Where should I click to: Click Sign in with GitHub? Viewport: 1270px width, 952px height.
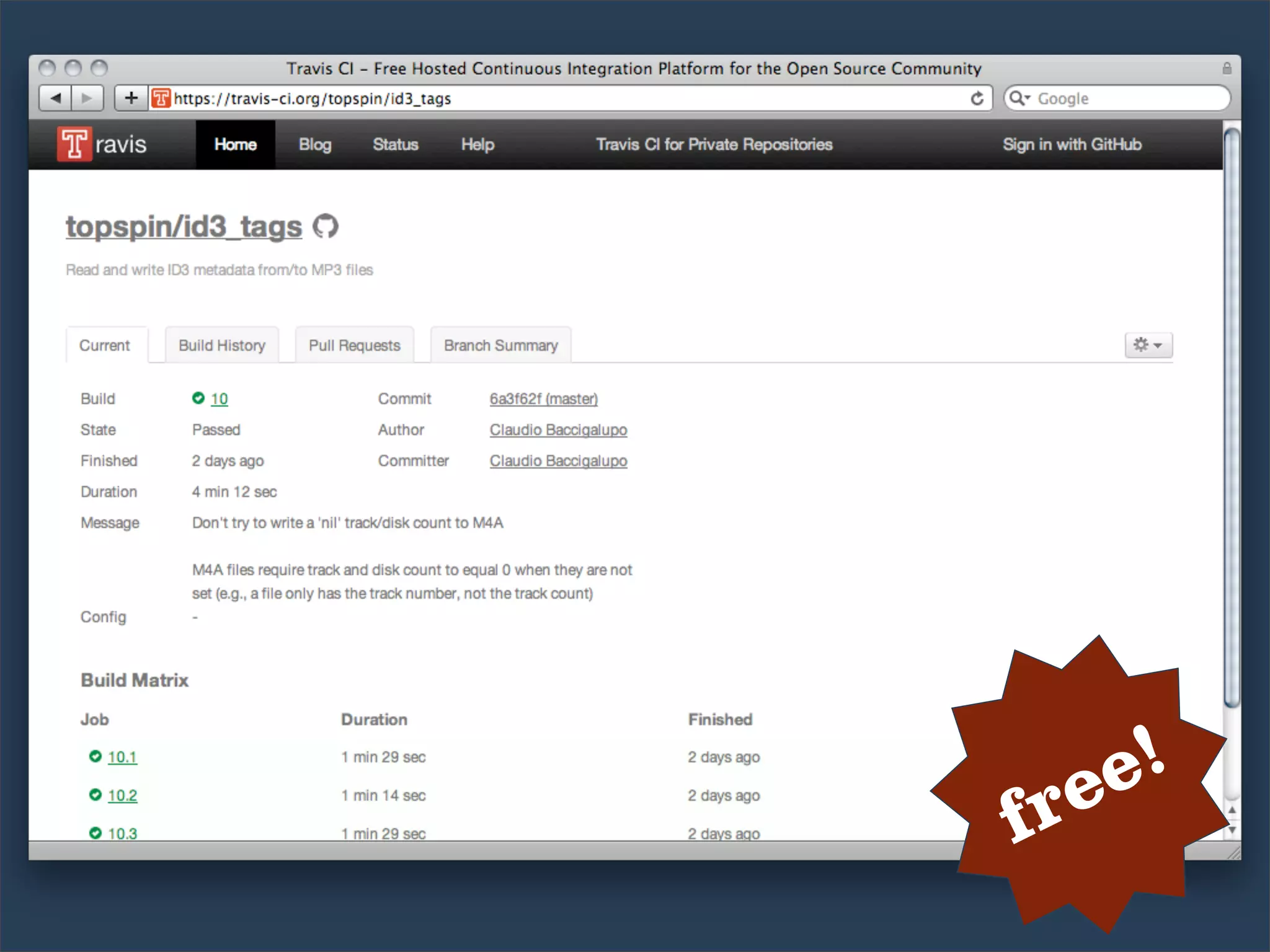[x=1072, y=144]
